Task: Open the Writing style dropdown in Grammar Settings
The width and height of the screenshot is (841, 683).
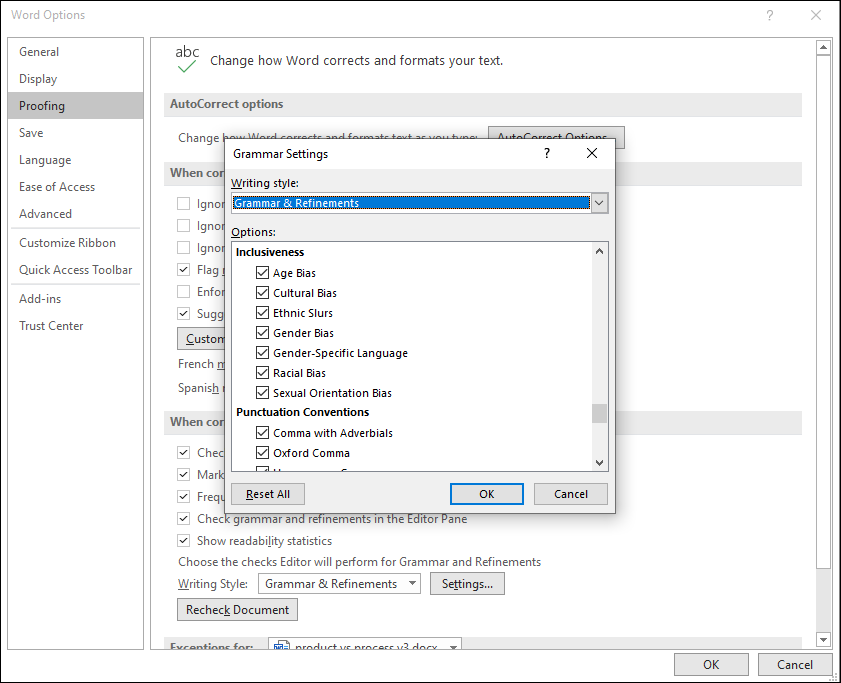Action: tap(598, 203)
